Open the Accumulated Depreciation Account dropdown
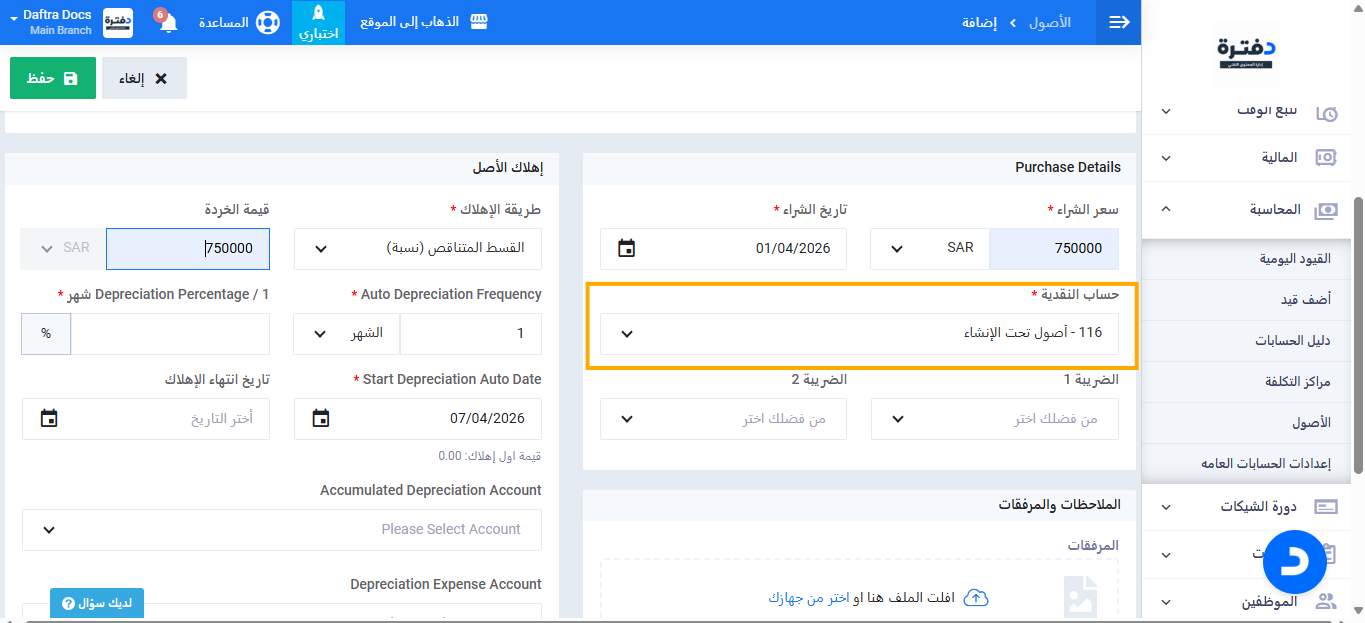The height and width of the screenshot is (623, 1365). pyautogui.click(x=281, y=529)
